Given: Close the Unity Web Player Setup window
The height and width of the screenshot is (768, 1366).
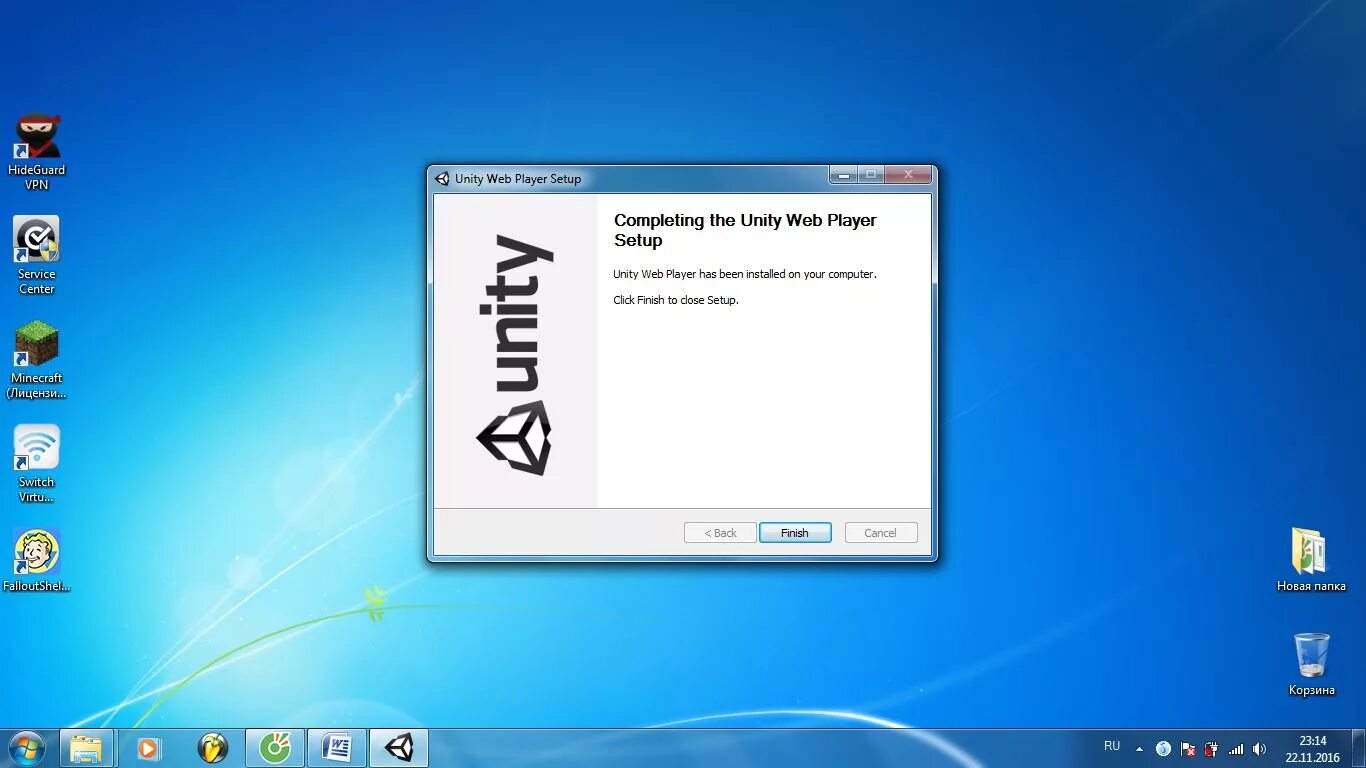Looking at the screenshot, I should click(908, 175).
